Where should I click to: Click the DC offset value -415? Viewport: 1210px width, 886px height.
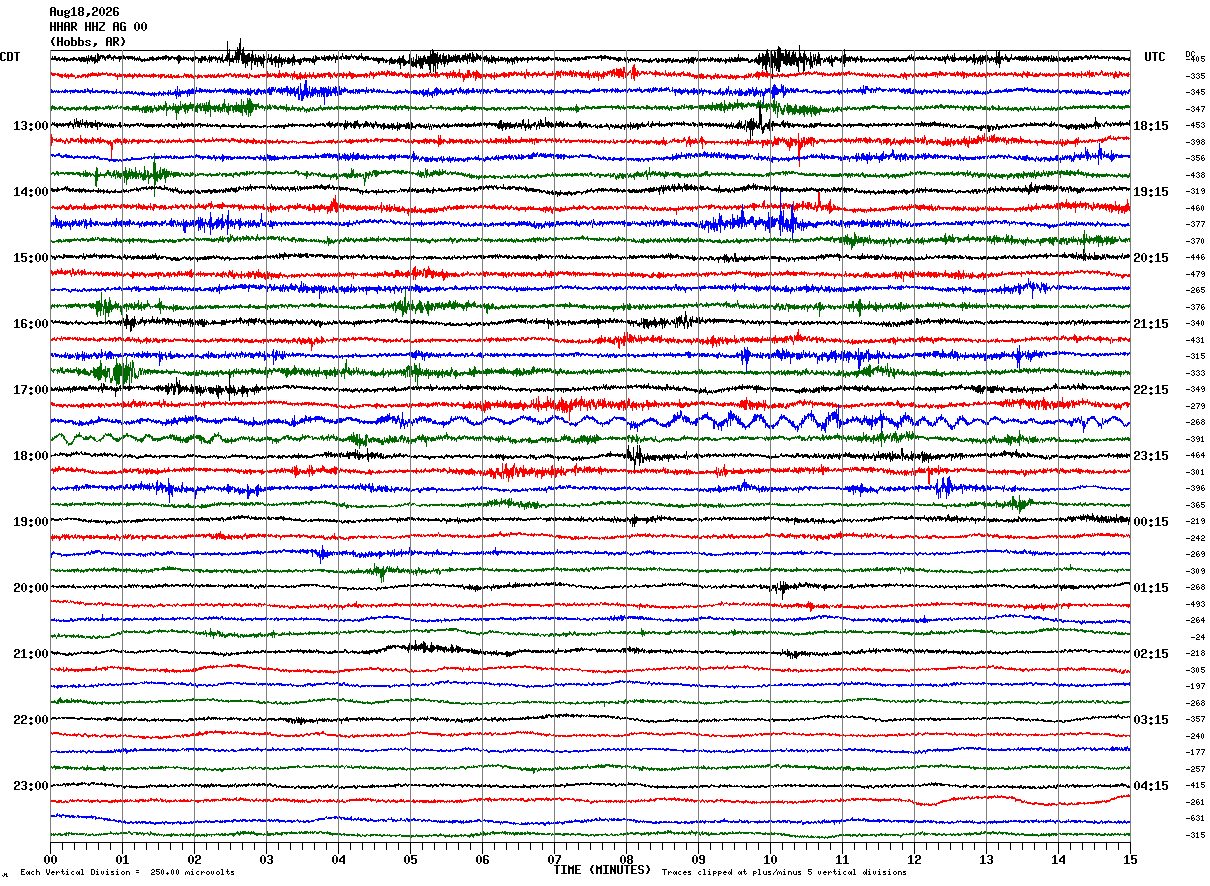pyautogui.click(x=1195, y=786)
